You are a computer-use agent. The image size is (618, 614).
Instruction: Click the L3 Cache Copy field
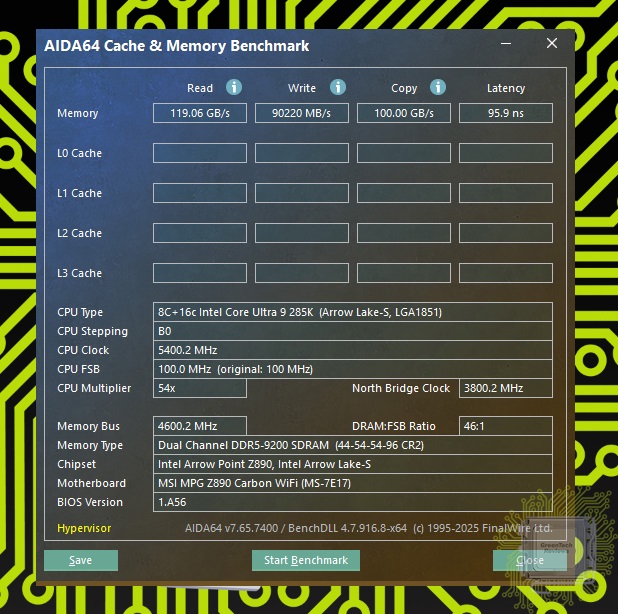(404, 273)
